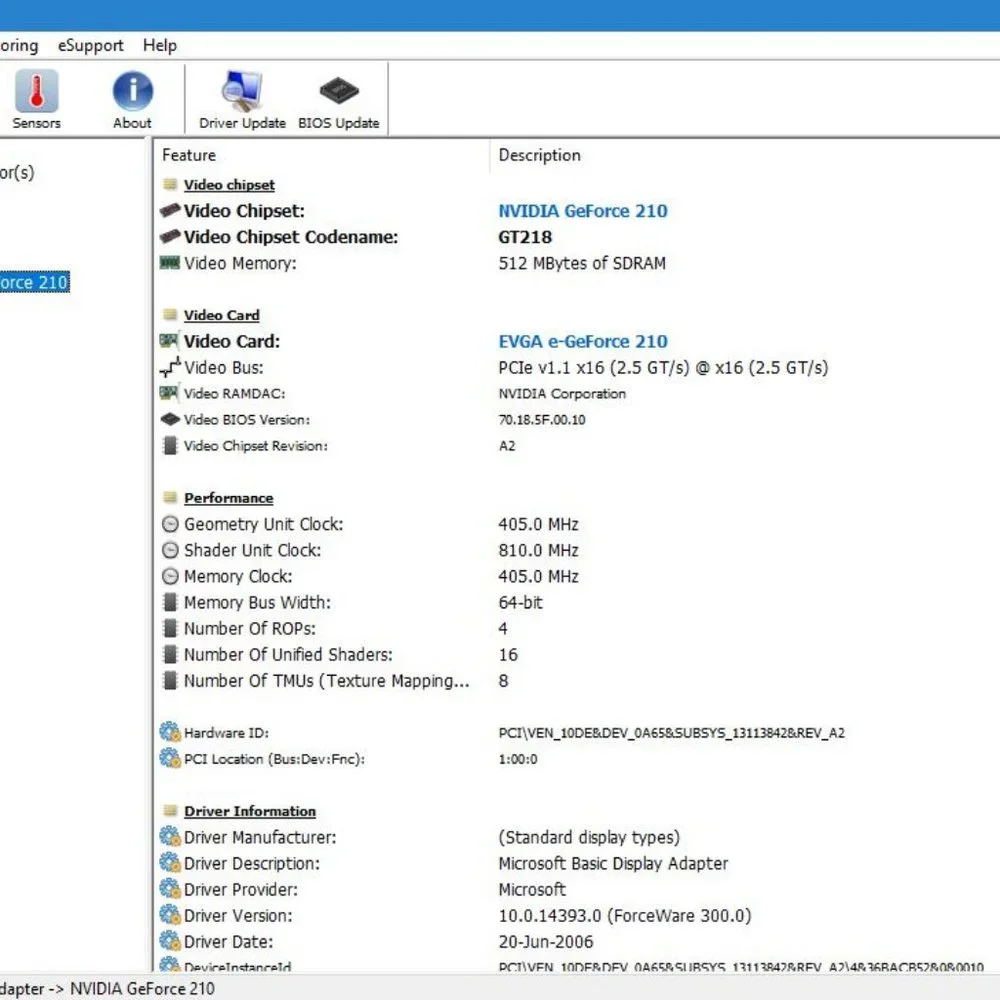
Task: Click the Video Card row icon
Action: pyautogui.click(x=170, y=341)
